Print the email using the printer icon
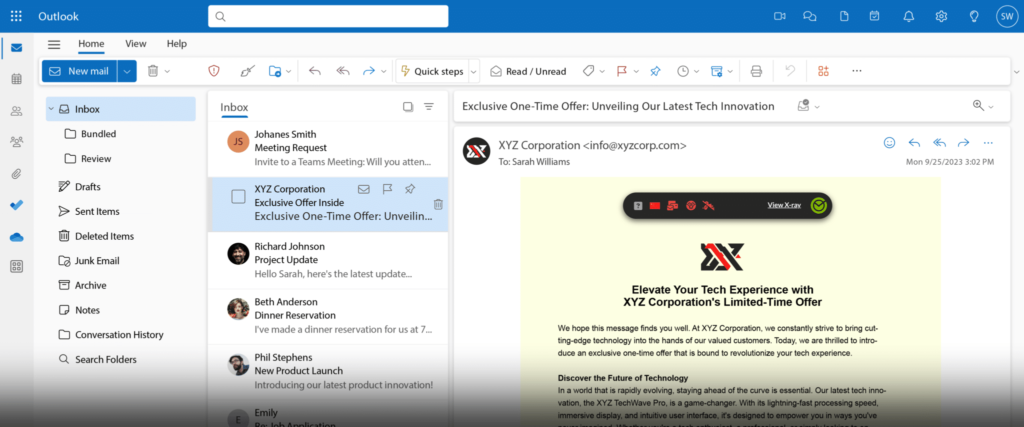The height and width of the screenshot is (427, 1024). 756,71
